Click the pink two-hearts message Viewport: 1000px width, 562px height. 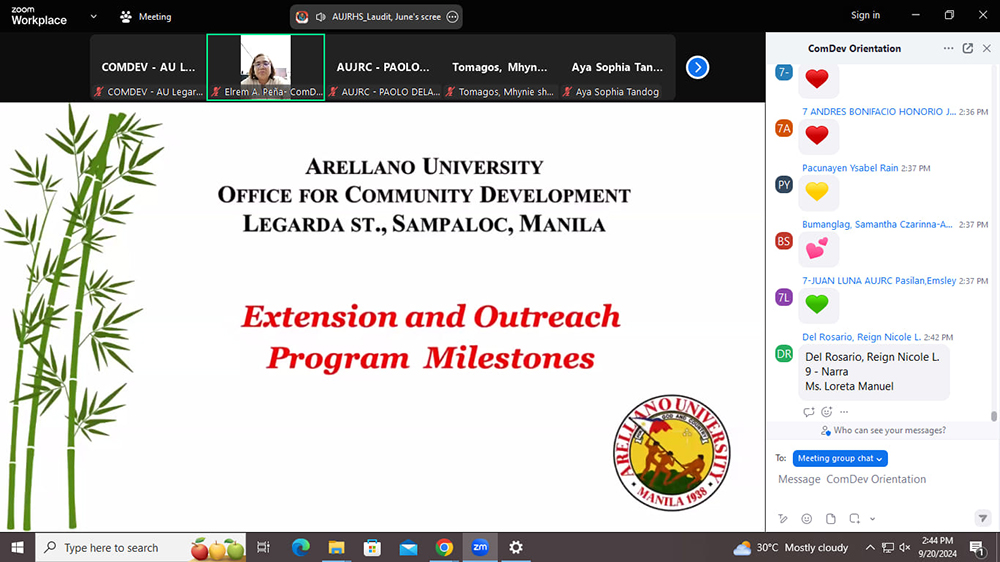pos(817,248)
